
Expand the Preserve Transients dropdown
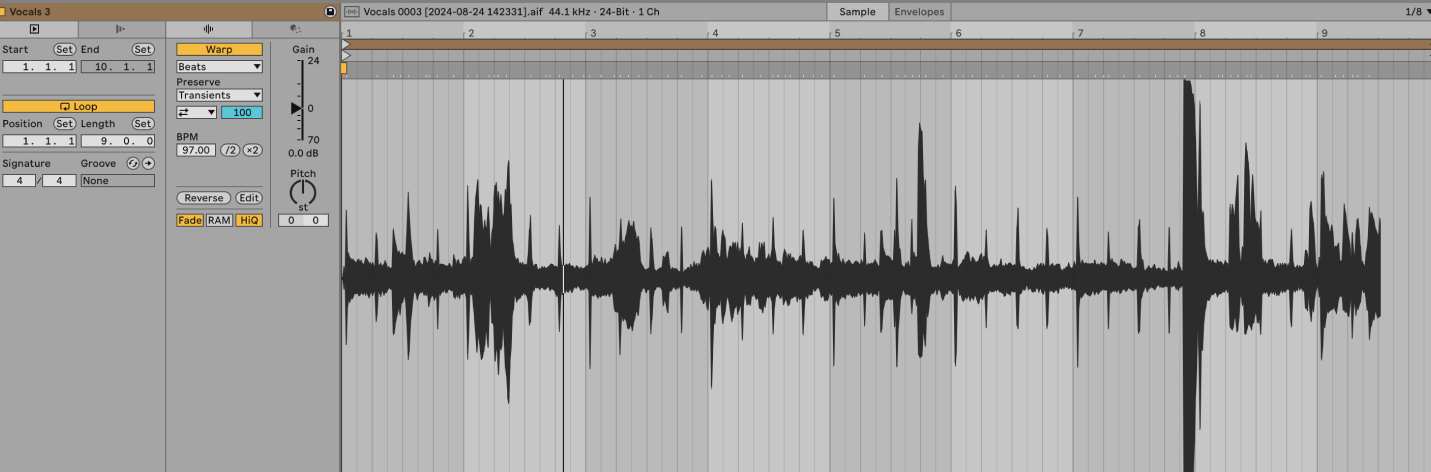pos(219,95)
